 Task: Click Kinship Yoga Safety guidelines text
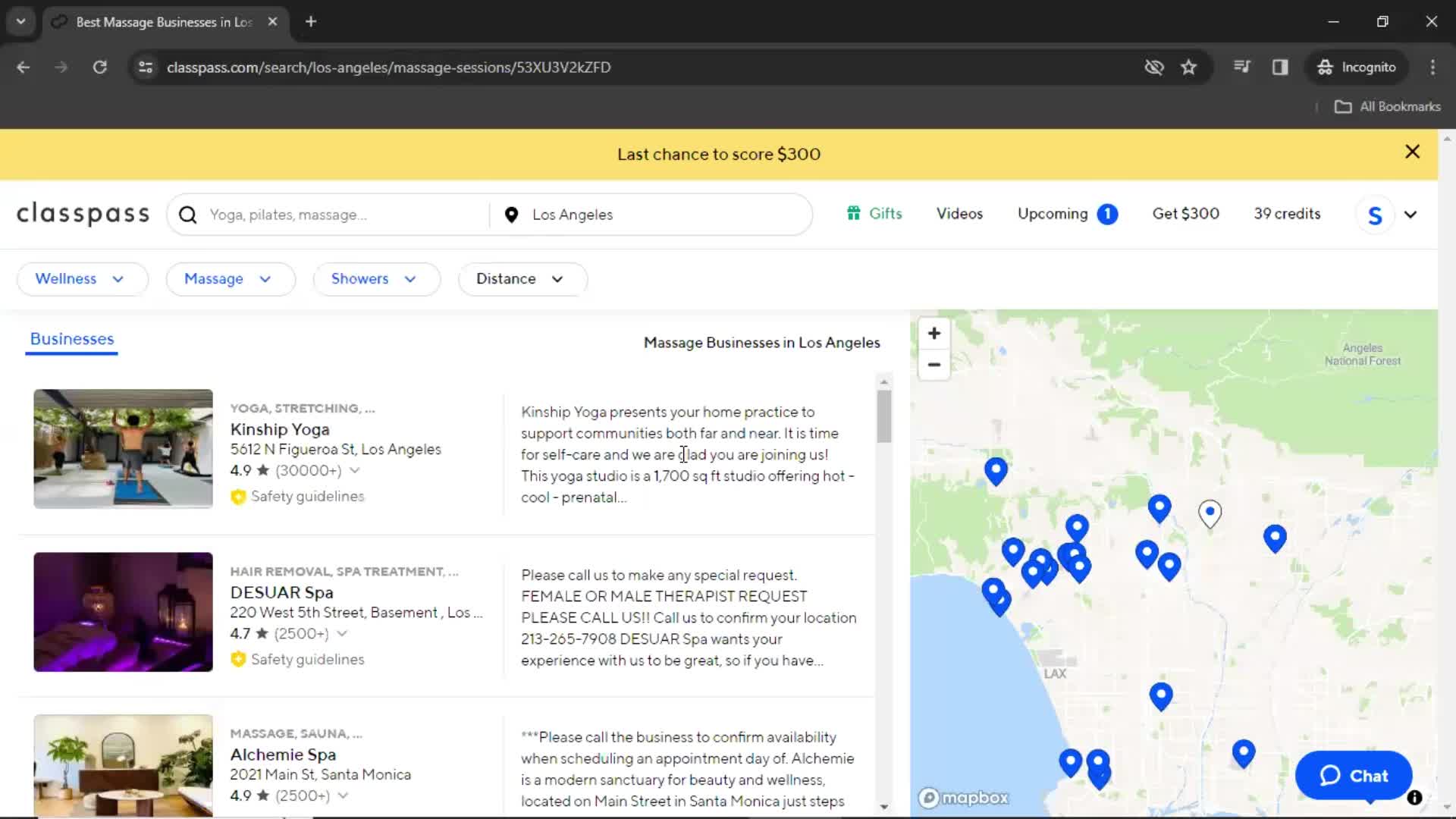(307, 497)
